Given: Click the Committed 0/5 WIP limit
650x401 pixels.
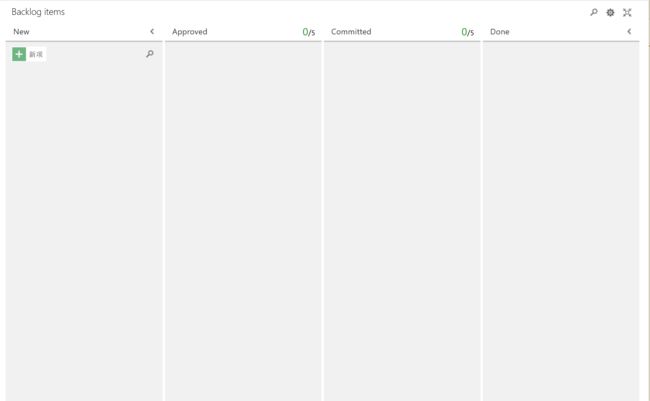Looking at the screenshot, I should (468, 32).
